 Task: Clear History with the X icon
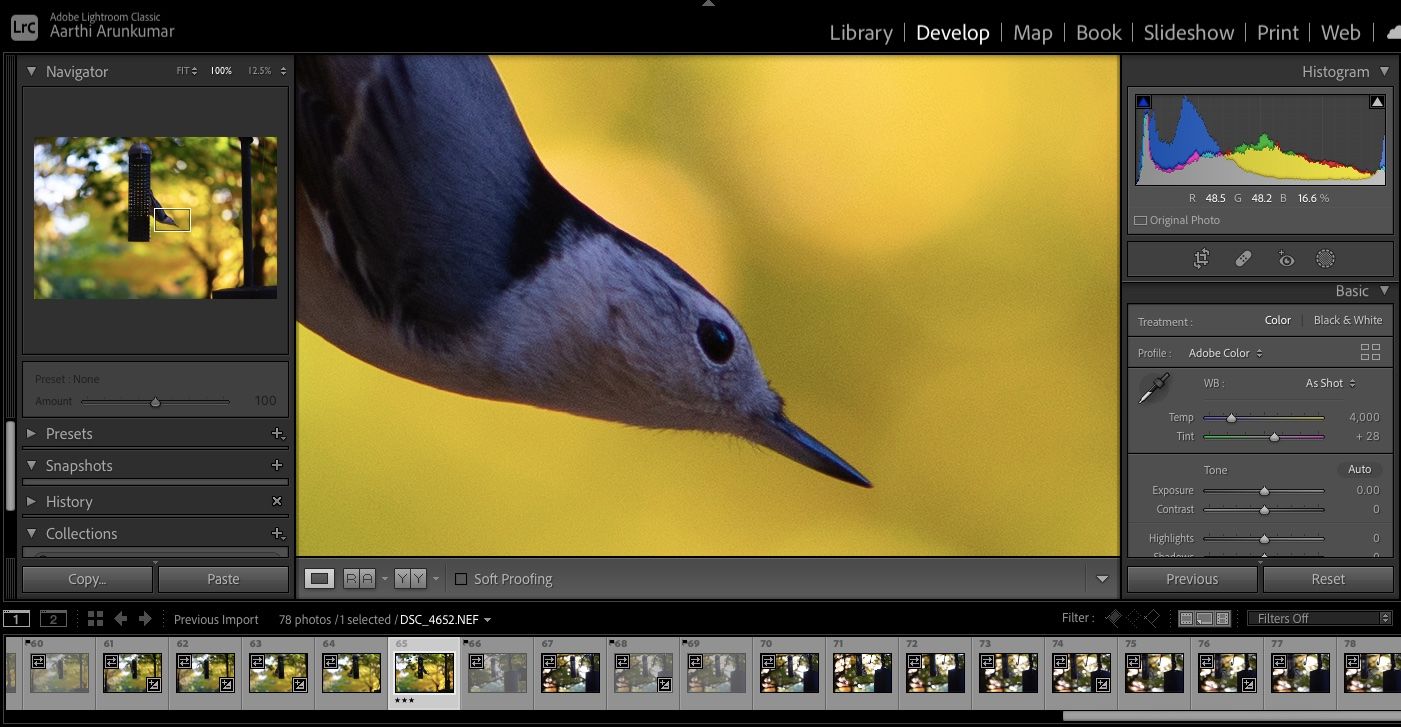pos(277,502)
